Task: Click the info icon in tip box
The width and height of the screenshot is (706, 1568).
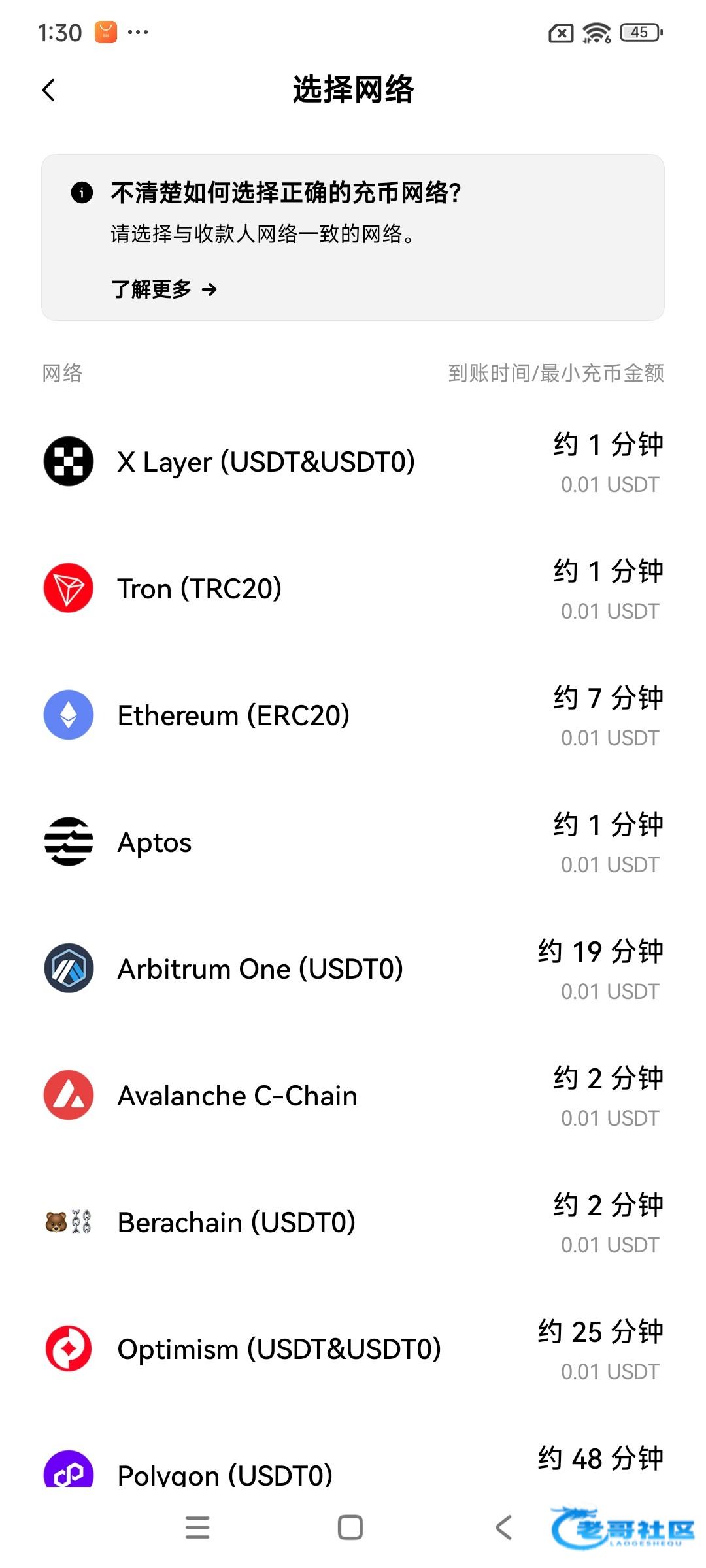Action: pos(82,193)
